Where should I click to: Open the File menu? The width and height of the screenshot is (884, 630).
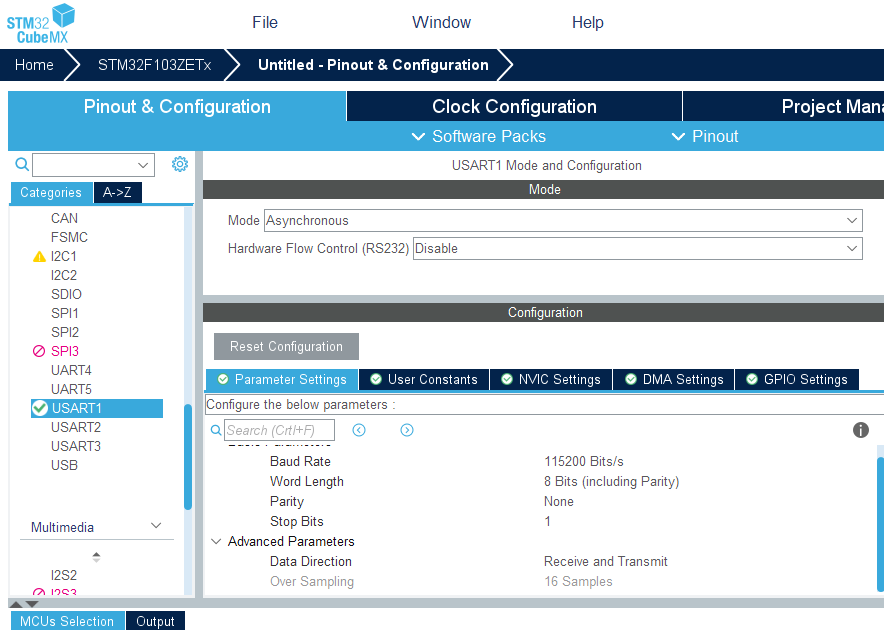click(265, 23)
